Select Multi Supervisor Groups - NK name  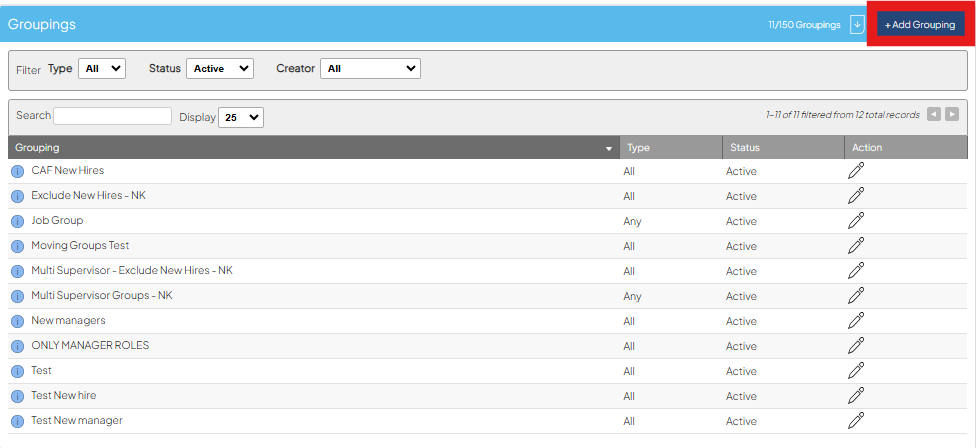pyautogui.click(x=102, y=296)
